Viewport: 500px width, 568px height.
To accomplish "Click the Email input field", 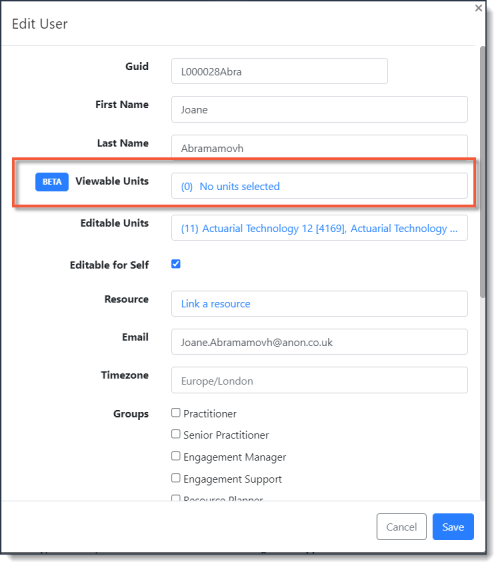I will click(x=319, y=342).
